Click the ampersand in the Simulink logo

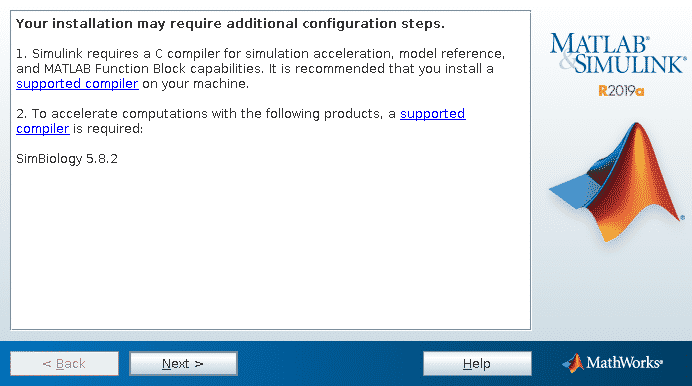pos(567,62)
